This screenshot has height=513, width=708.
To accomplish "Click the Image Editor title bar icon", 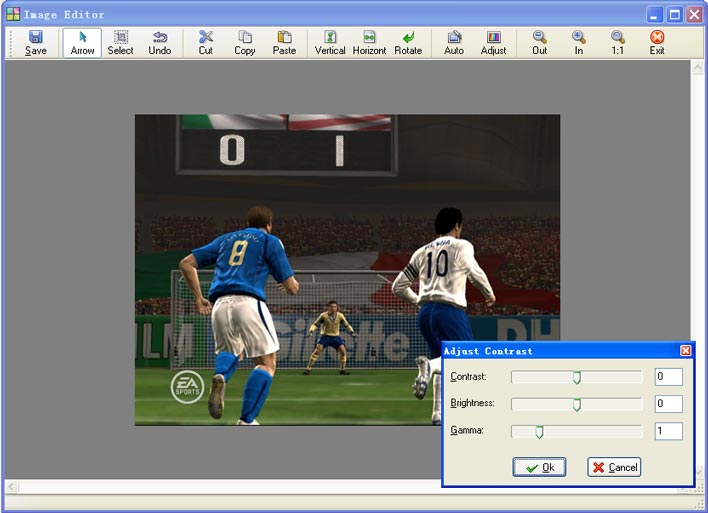I will [13, 14].
